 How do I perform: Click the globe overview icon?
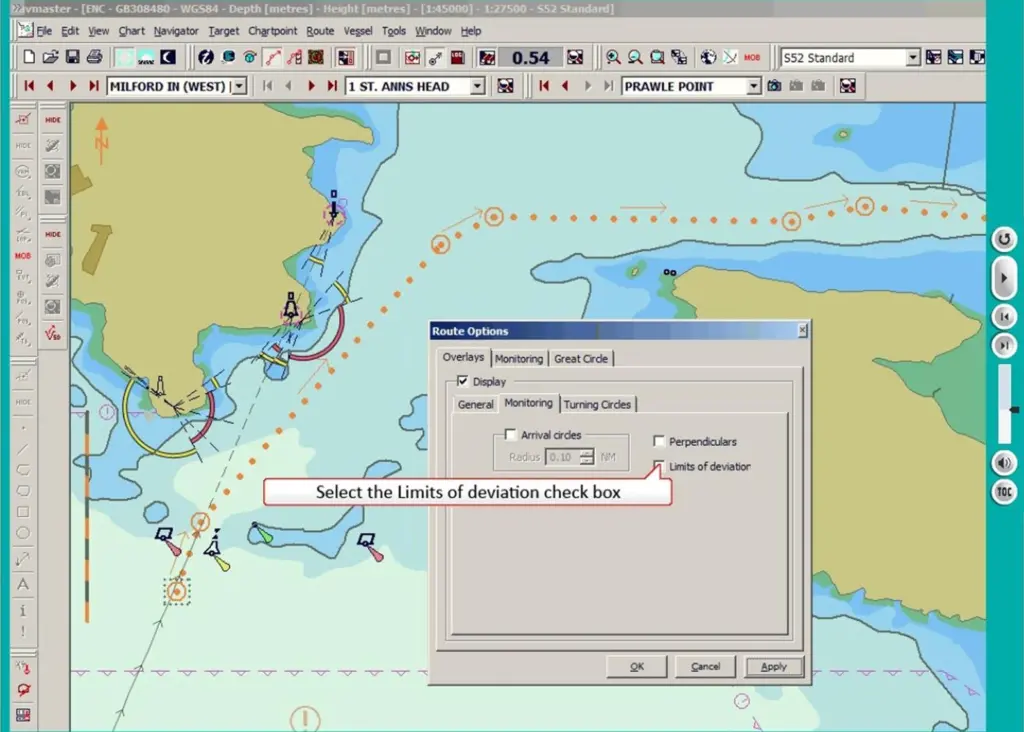[x=708, y=57]
